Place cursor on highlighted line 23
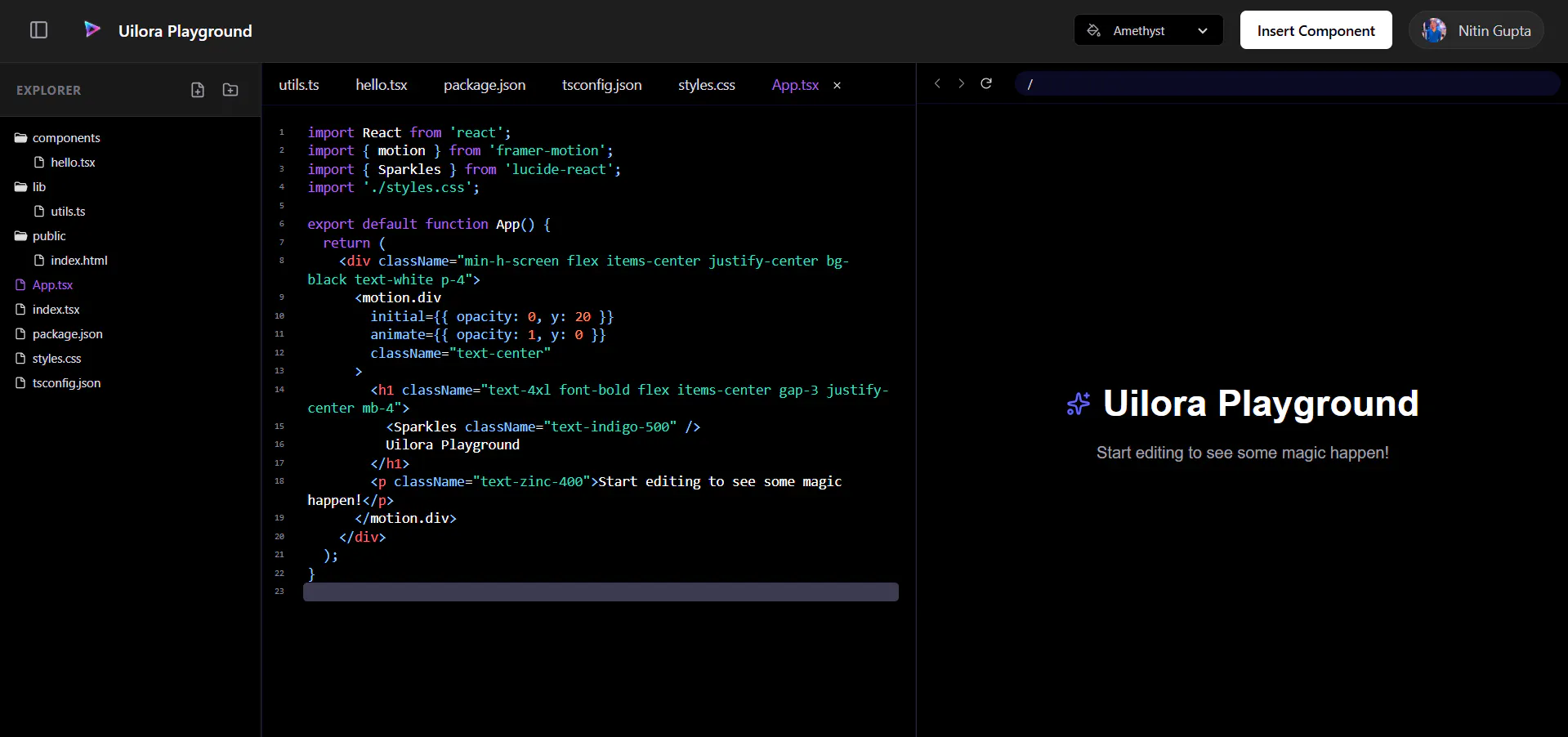Image resolution: width=1568 pixels, height=737 pixels. (x=601, y=592)
